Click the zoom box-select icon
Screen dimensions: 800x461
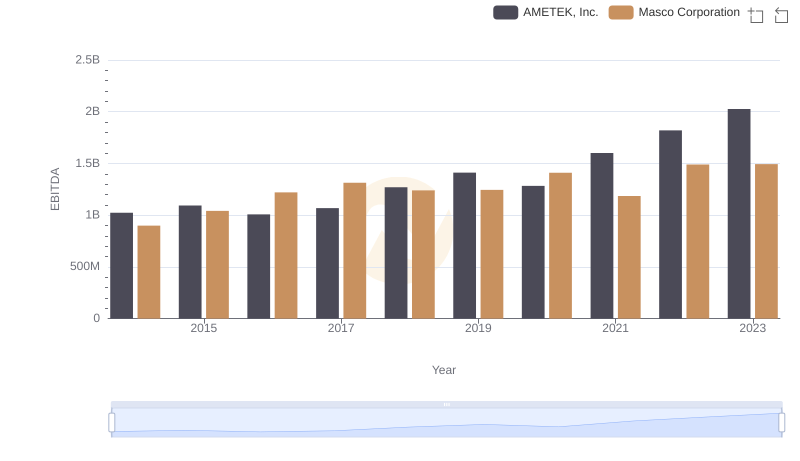click(756, 15)
